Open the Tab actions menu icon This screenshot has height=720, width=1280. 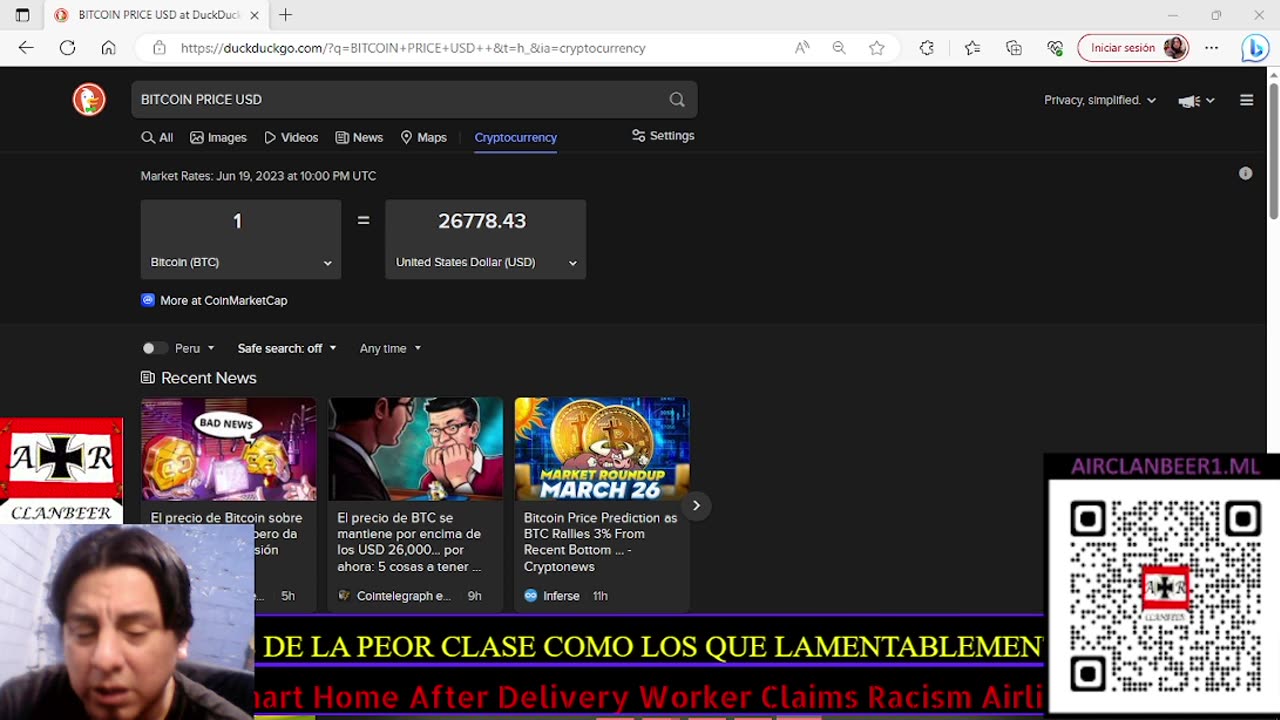22,15
